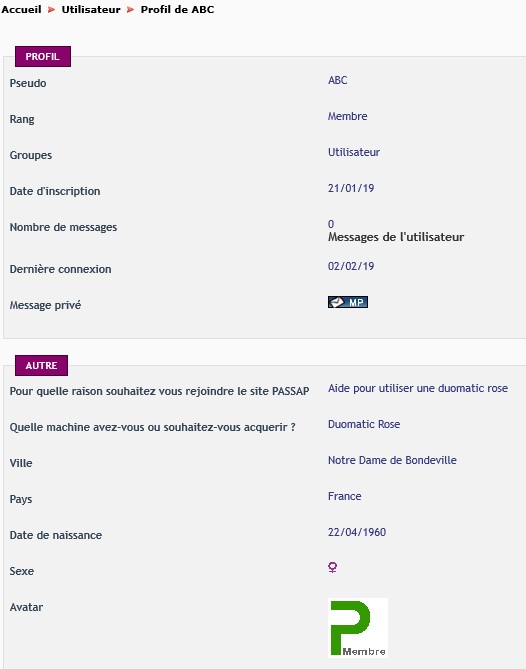Open the Utilisateur breadcrumb link
The image size is (526, 669).
pyautogui.click(x=91, y=9)
